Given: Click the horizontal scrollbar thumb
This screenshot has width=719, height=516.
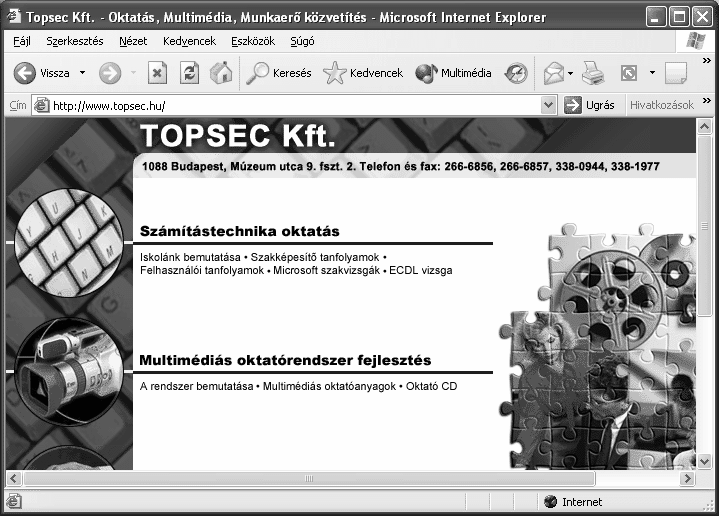Looking at the screenshot, I should click(309, 478).
